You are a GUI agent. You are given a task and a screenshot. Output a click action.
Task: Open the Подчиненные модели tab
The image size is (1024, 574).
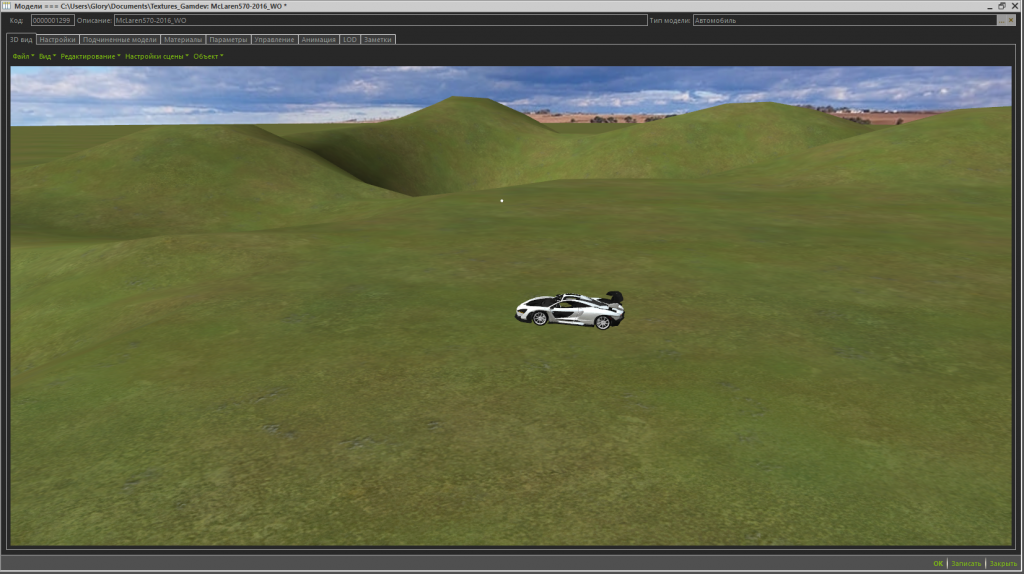tap(120, 39)
